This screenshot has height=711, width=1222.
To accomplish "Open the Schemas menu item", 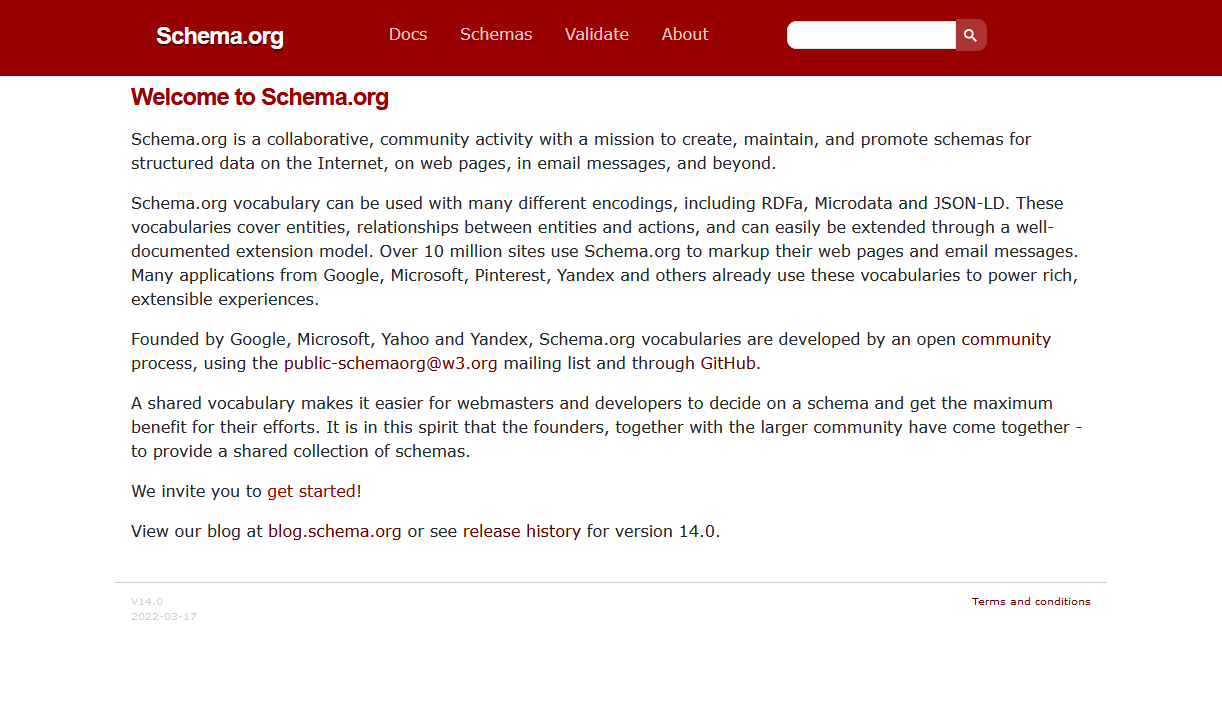I will pos(496,34).
